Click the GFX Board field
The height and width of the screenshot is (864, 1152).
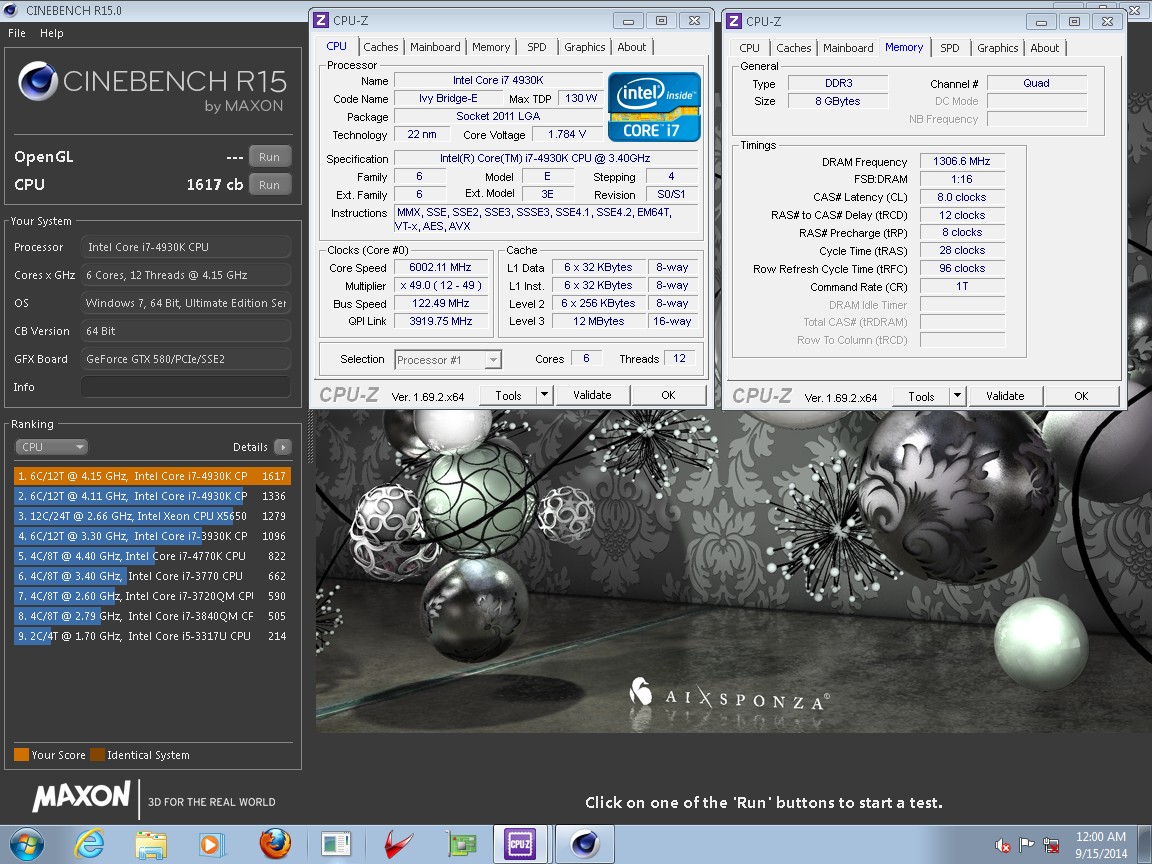click(186, 359)
